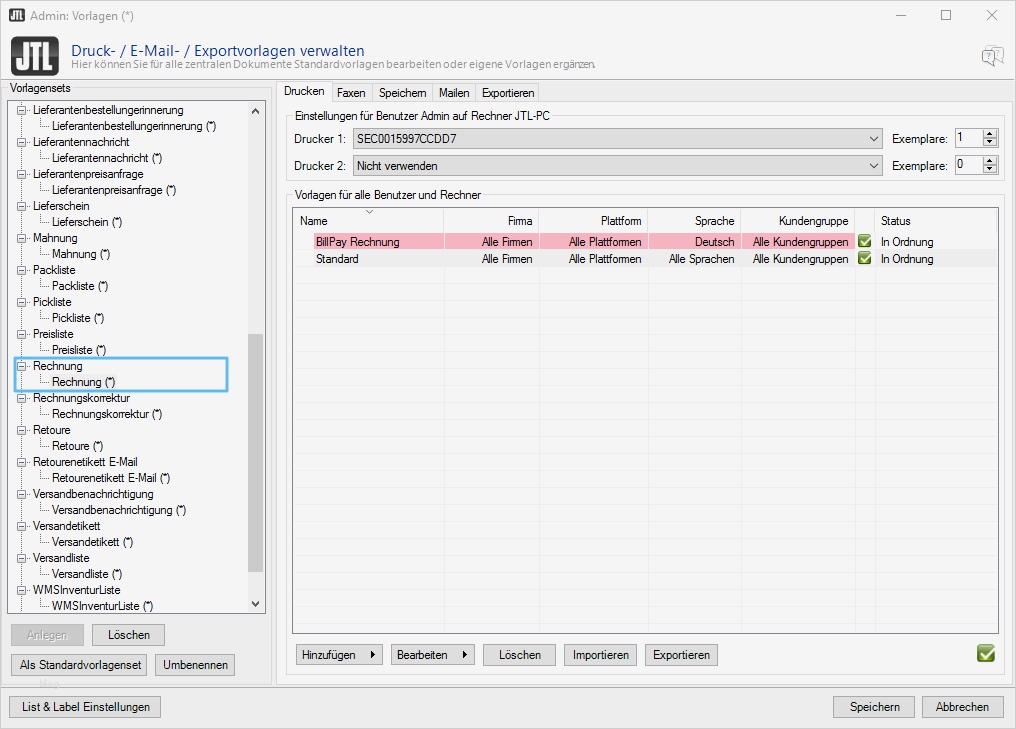This screenshot has height=729, width=1016.
Task: Select Versandbenachrichtigung (*) child item
Action: point(119,510)
